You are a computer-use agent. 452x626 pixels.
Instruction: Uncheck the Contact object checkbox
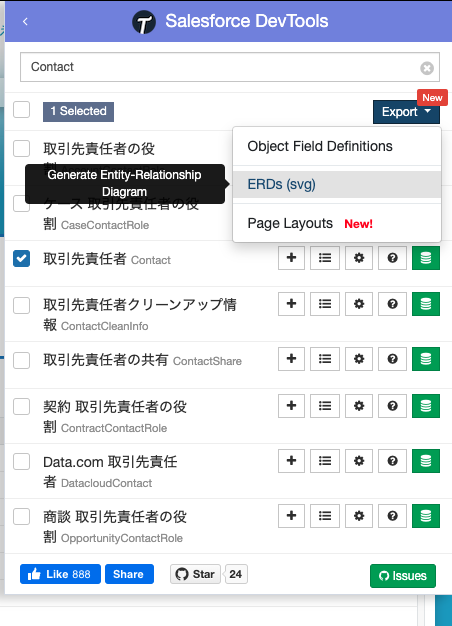pos(22,258)
